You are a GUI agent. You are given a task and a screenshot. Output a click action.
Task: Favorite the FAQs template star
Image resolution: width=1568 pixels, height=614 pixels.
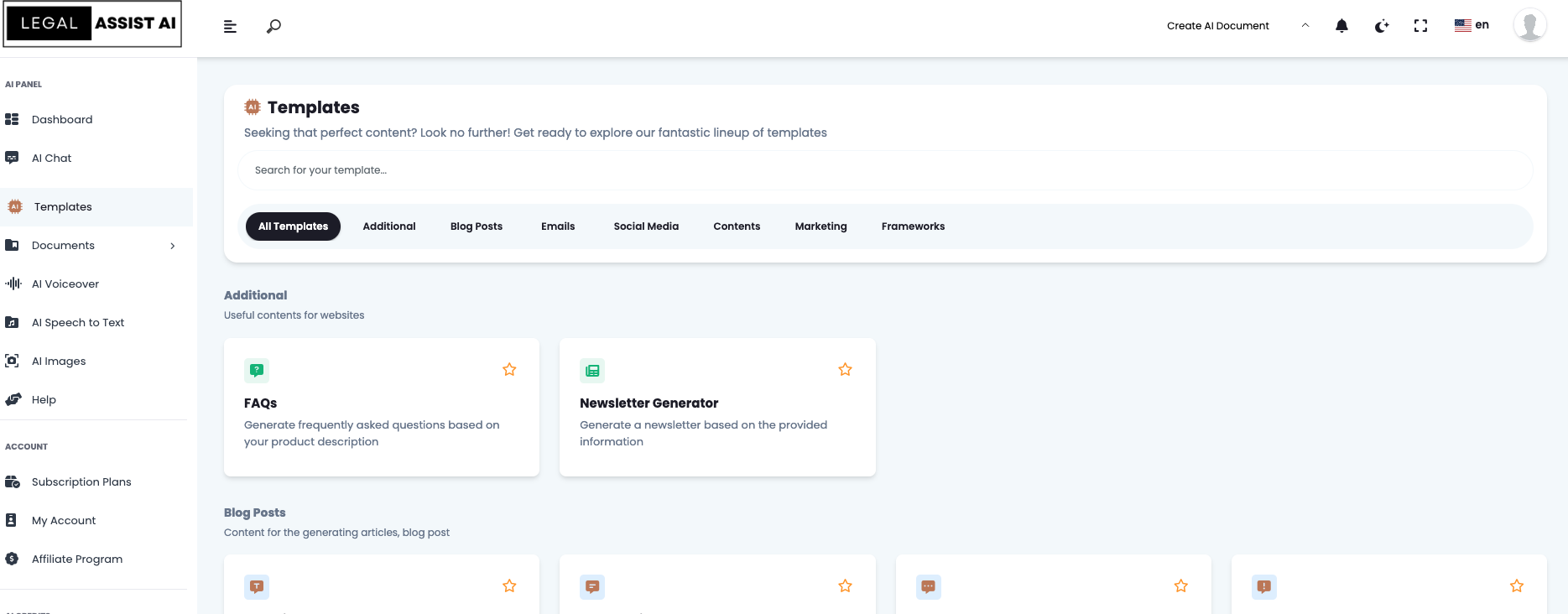509,369
